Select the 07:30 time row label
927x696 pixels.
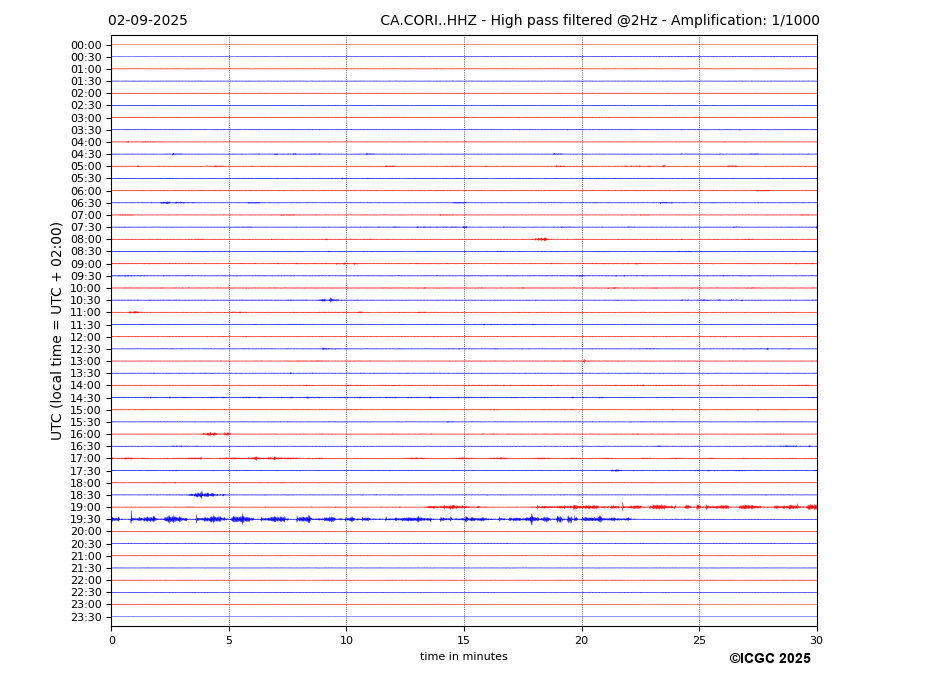(x=86, y=228)
